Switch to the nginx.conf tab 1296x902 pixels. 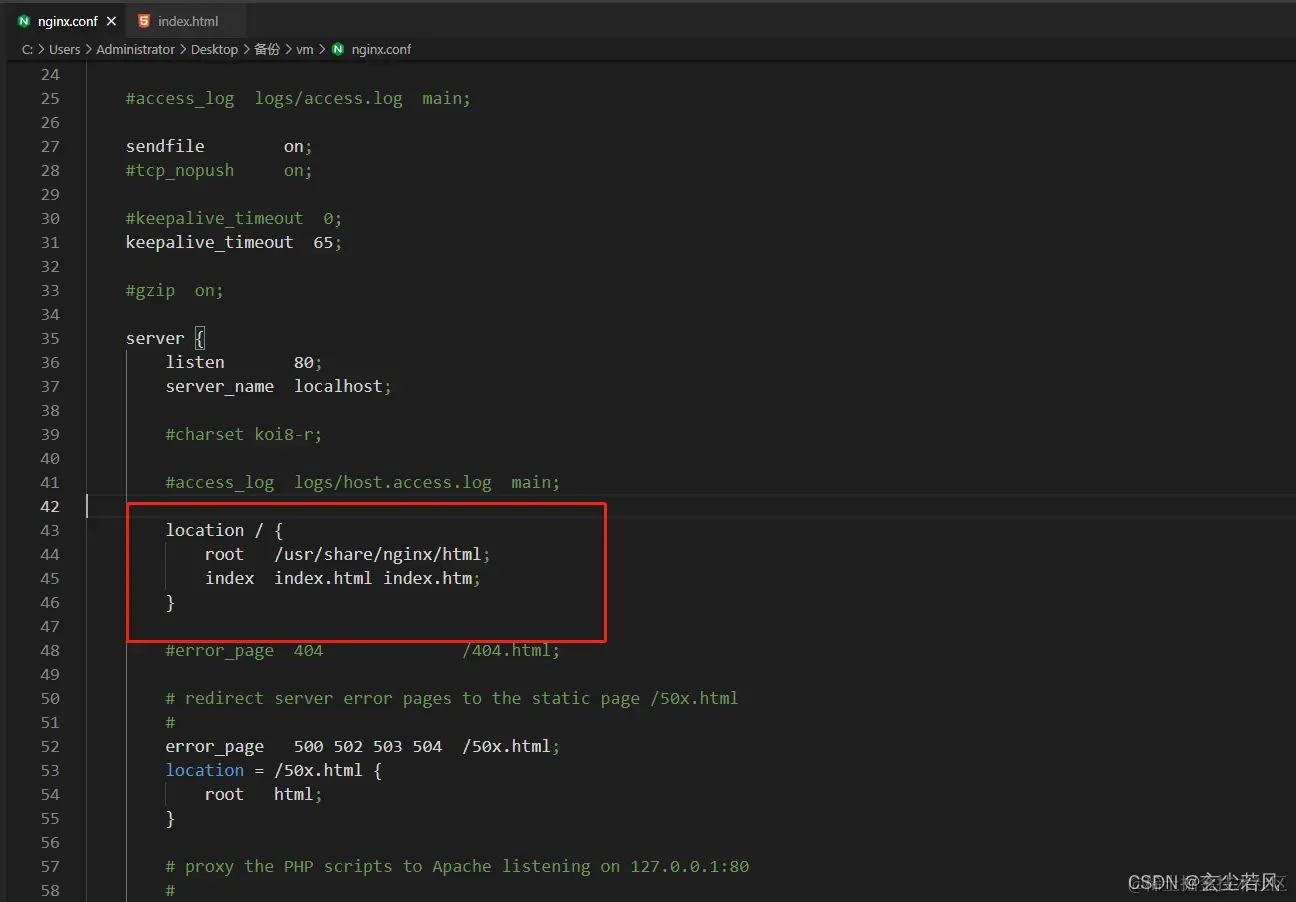coord(67,21)
